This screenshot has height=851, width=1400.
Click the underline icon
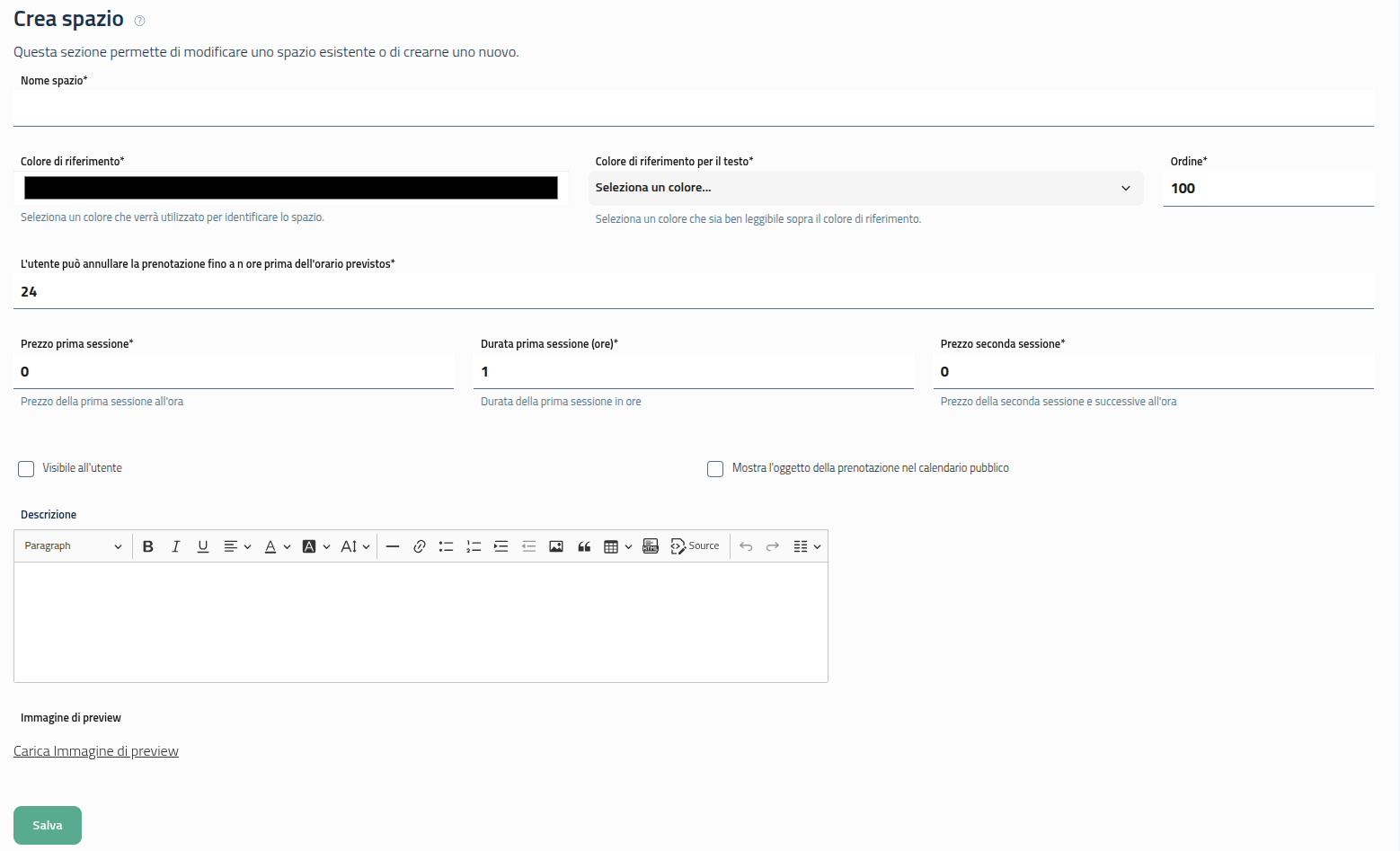[203, 546]
